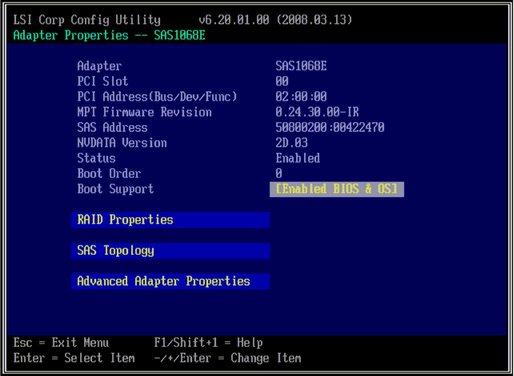This screenshot has width=514, height=376.
Task: Select the Enabled BIOS & OS field
Action: pyautogui.click(x=337, y=189)
